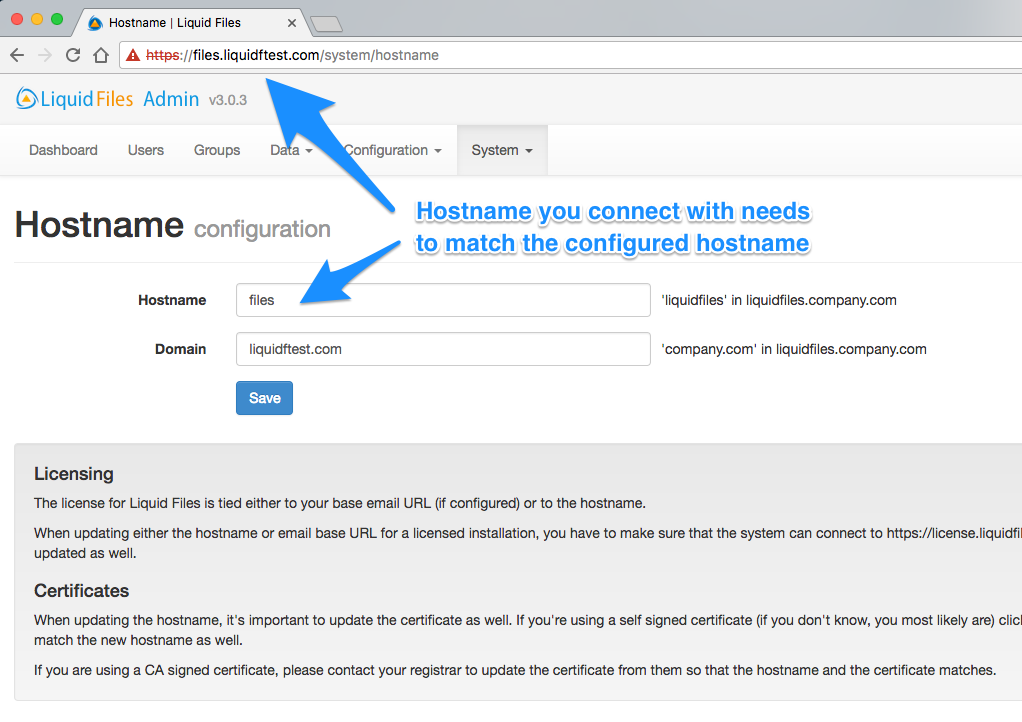
Task: Open the System dropdown menu
Action: 501,150
